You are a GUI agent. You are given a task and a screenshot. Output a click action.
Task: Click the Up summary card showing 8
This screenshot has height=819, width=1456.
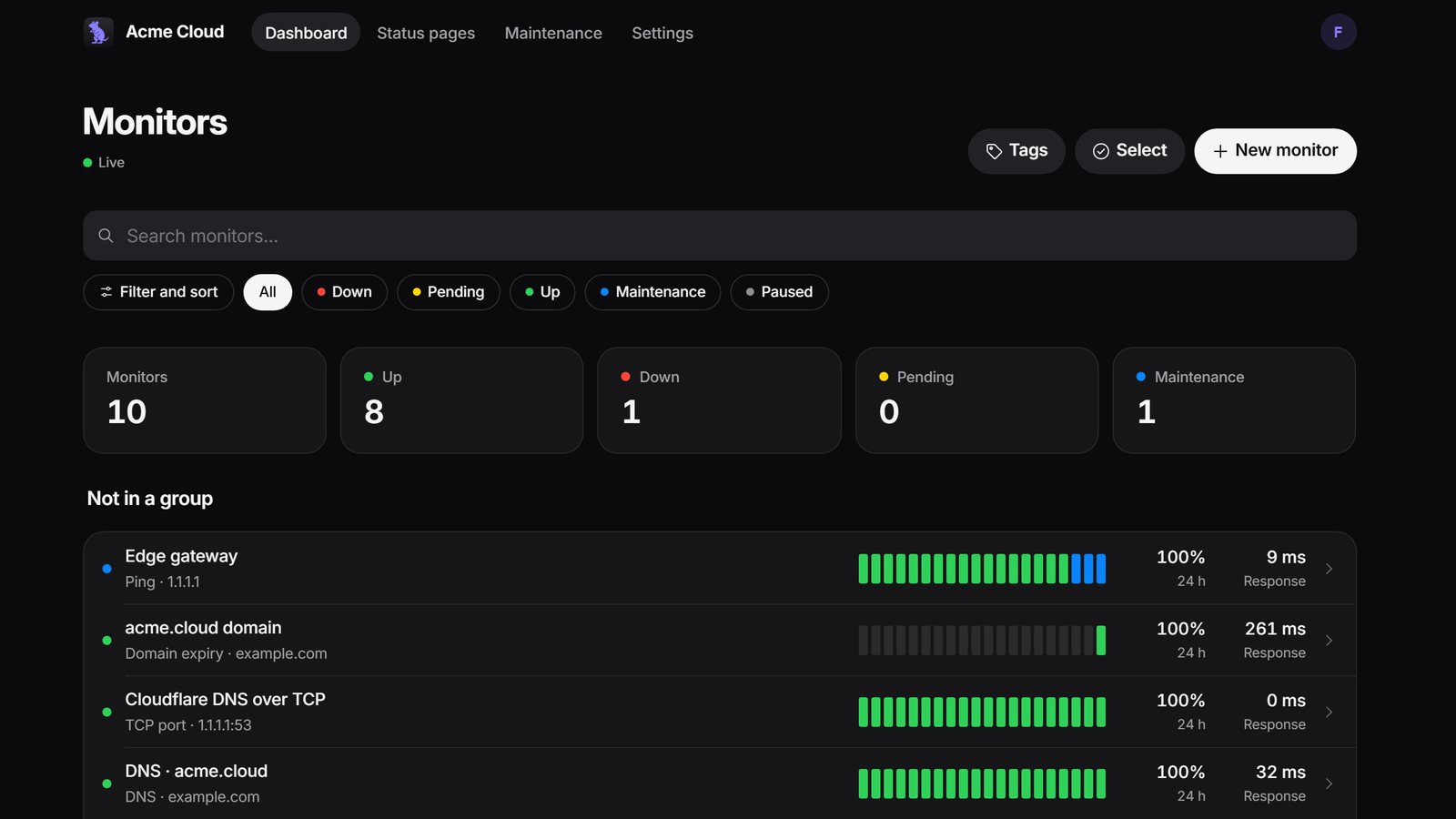pos(461,400)
